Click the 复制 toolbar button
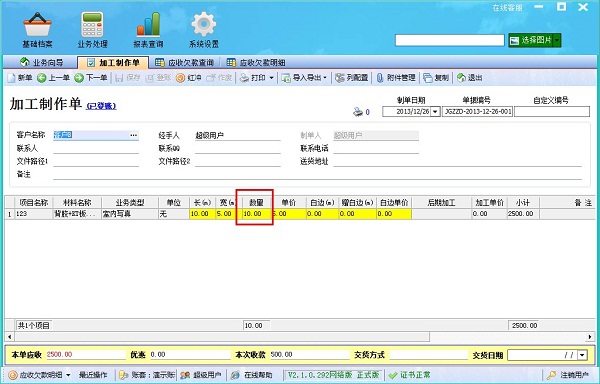Screen dimensions: 600x384 [436, 78]
